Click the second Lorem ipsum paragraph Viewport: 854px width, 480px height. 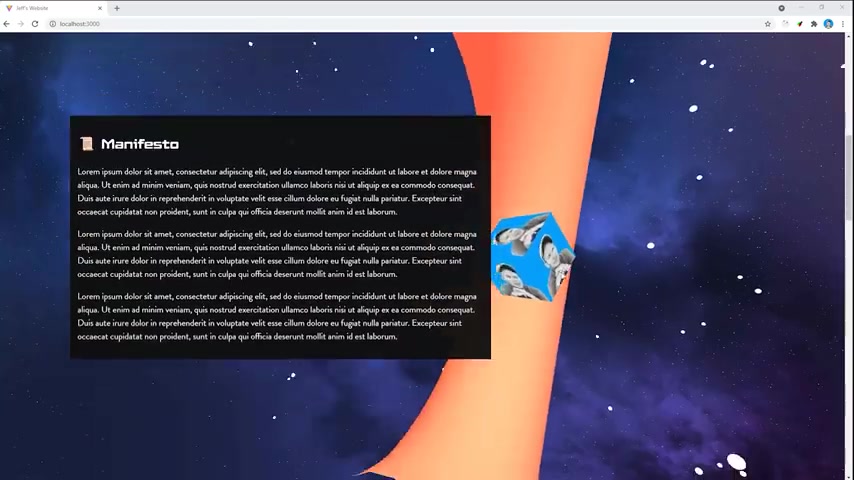pyautogui.click(x=277, y=254)
